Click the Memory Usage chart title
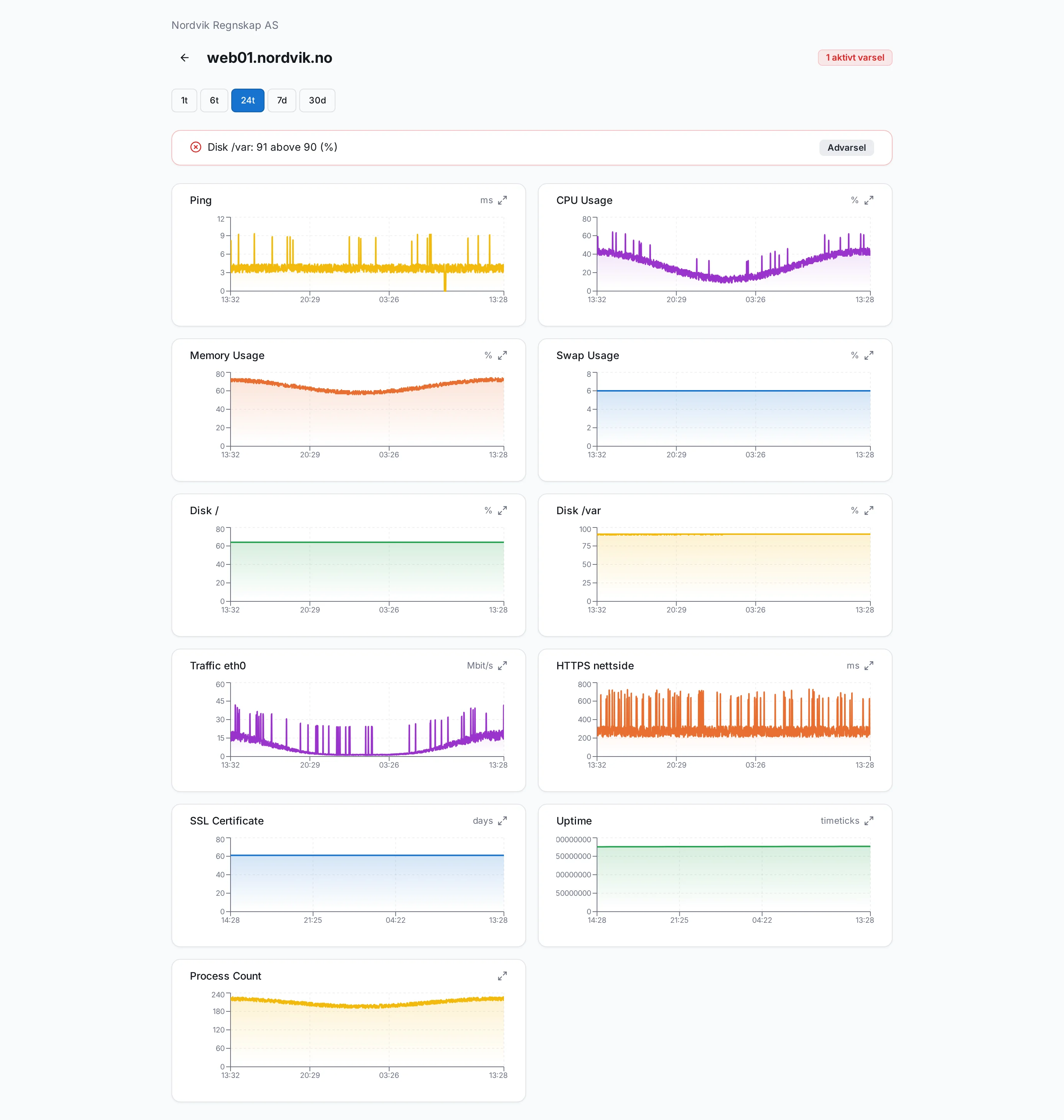 coord(227,356)
